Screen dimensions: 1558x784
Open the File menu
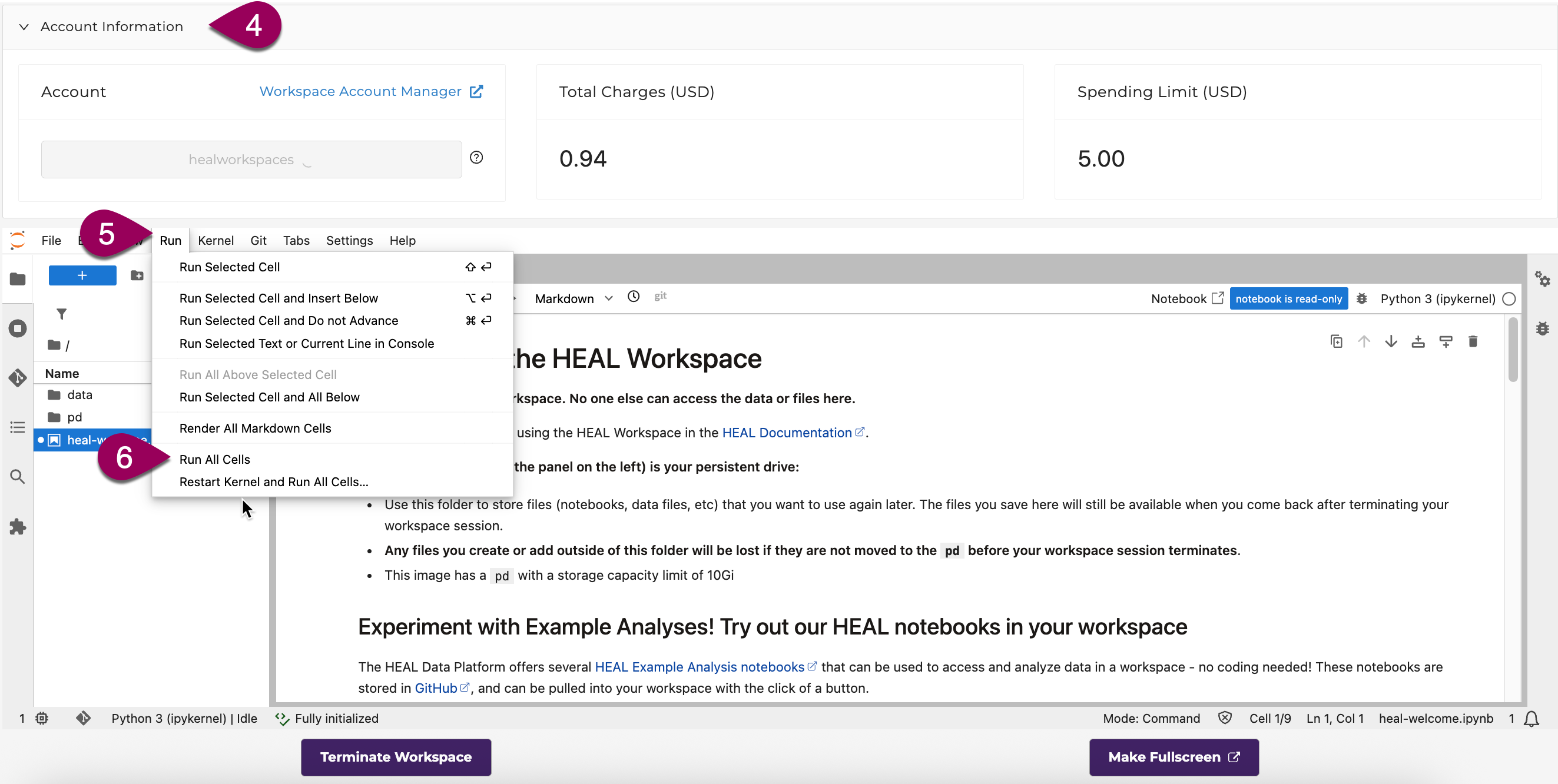51,241
